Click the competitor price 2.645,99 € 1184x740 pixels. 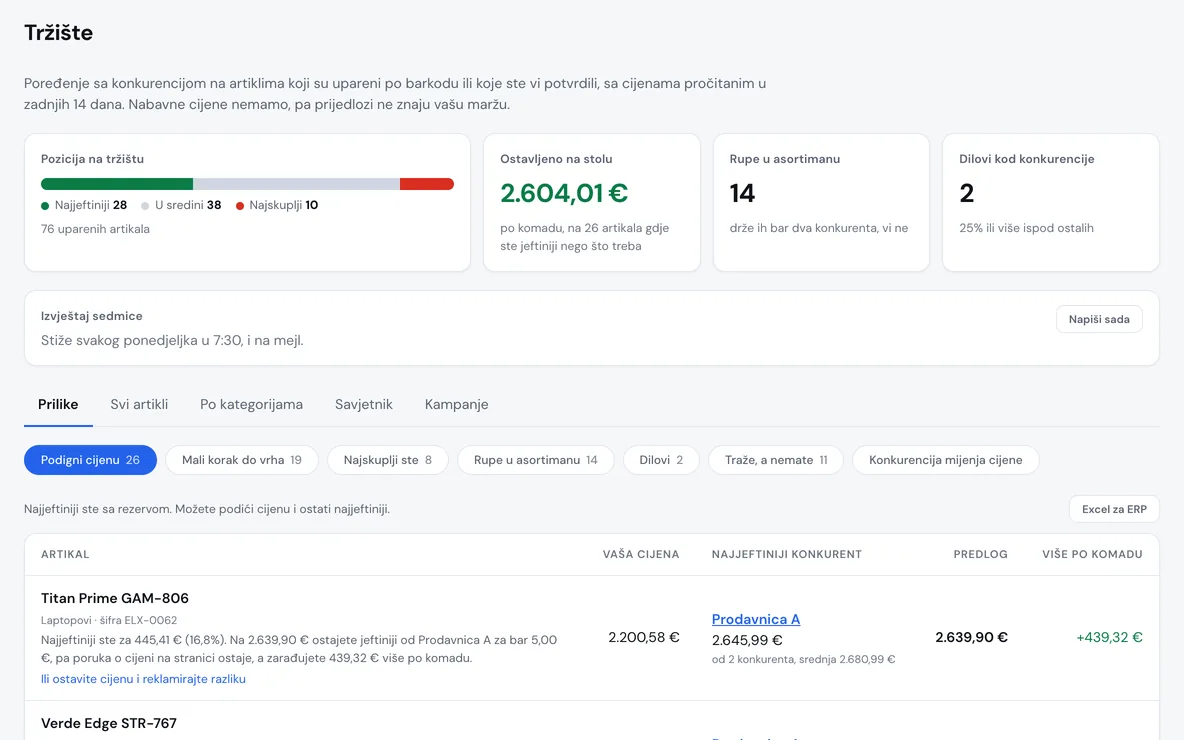pos(747,640)
